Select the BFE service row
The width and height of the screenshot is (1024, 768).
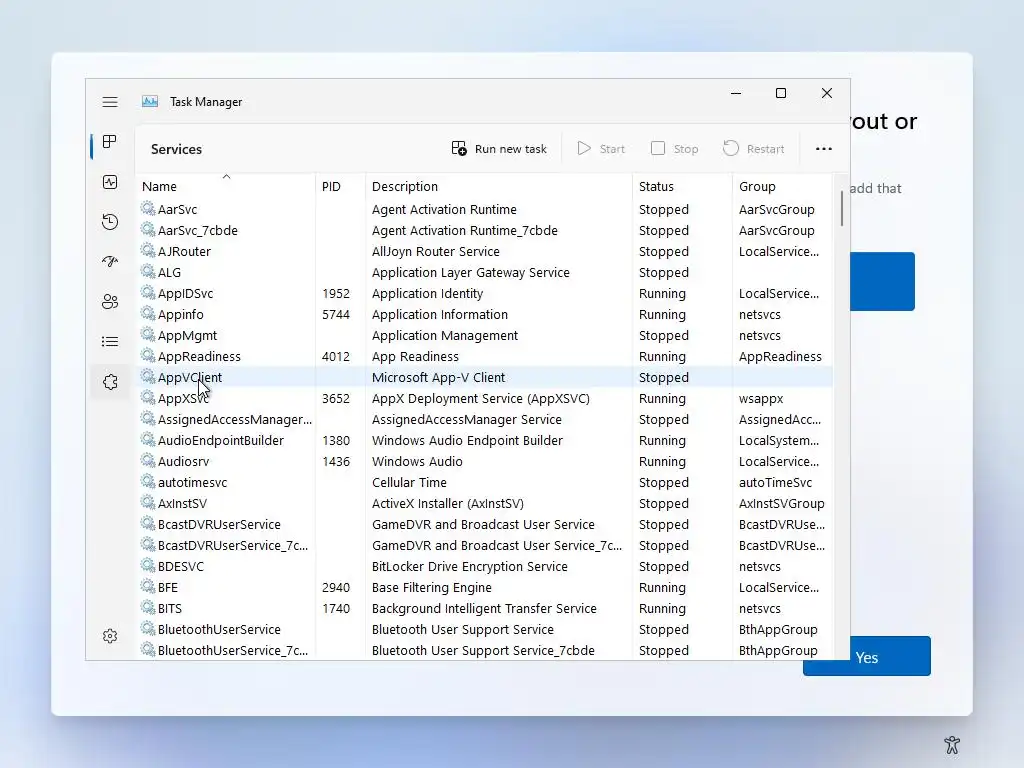pos(485,588)
